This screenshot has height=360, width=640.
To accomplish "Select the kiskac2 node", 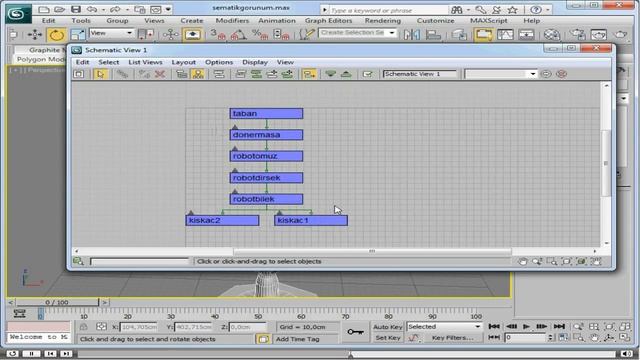I will coord(222,220).
